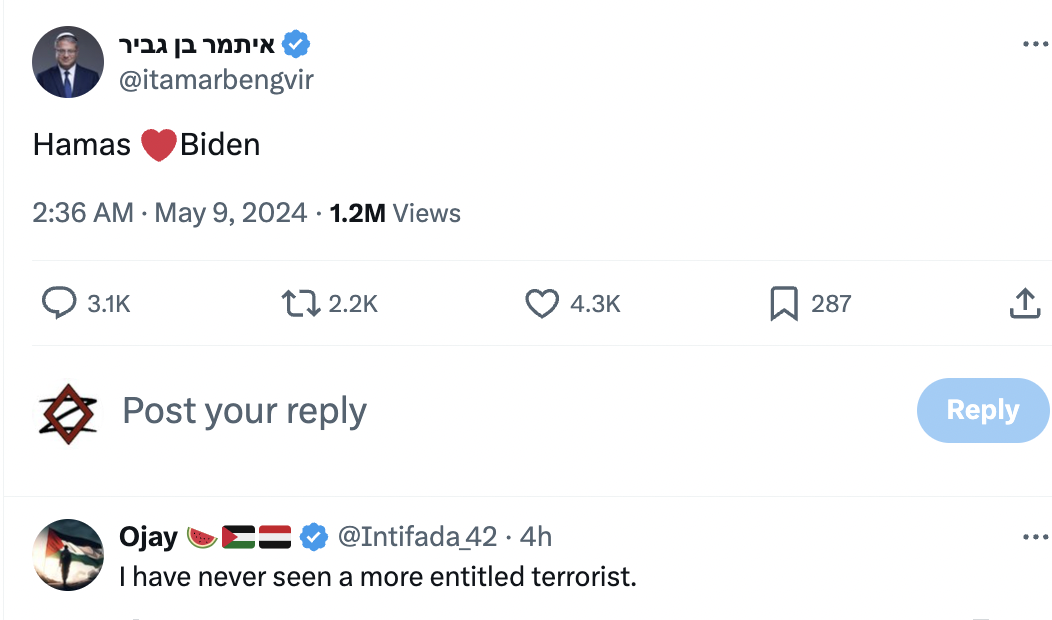Like the tweet with heart icon
This screenshot has height=620, width=1052.
click(x=541, y=303)
